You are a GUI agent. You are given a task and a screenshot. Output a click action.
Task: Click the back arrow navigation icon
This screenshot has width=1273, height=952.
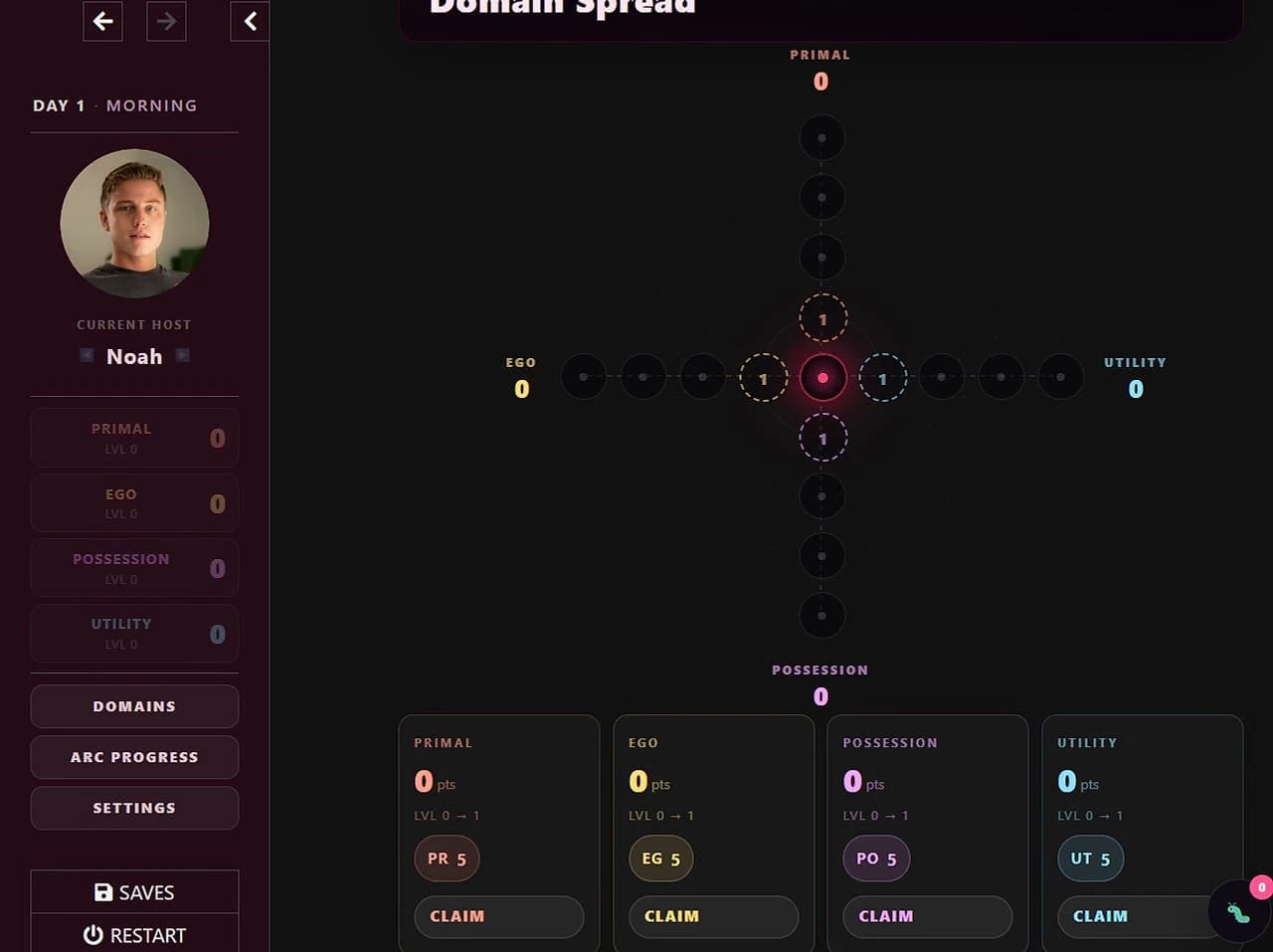pos(103,21)
